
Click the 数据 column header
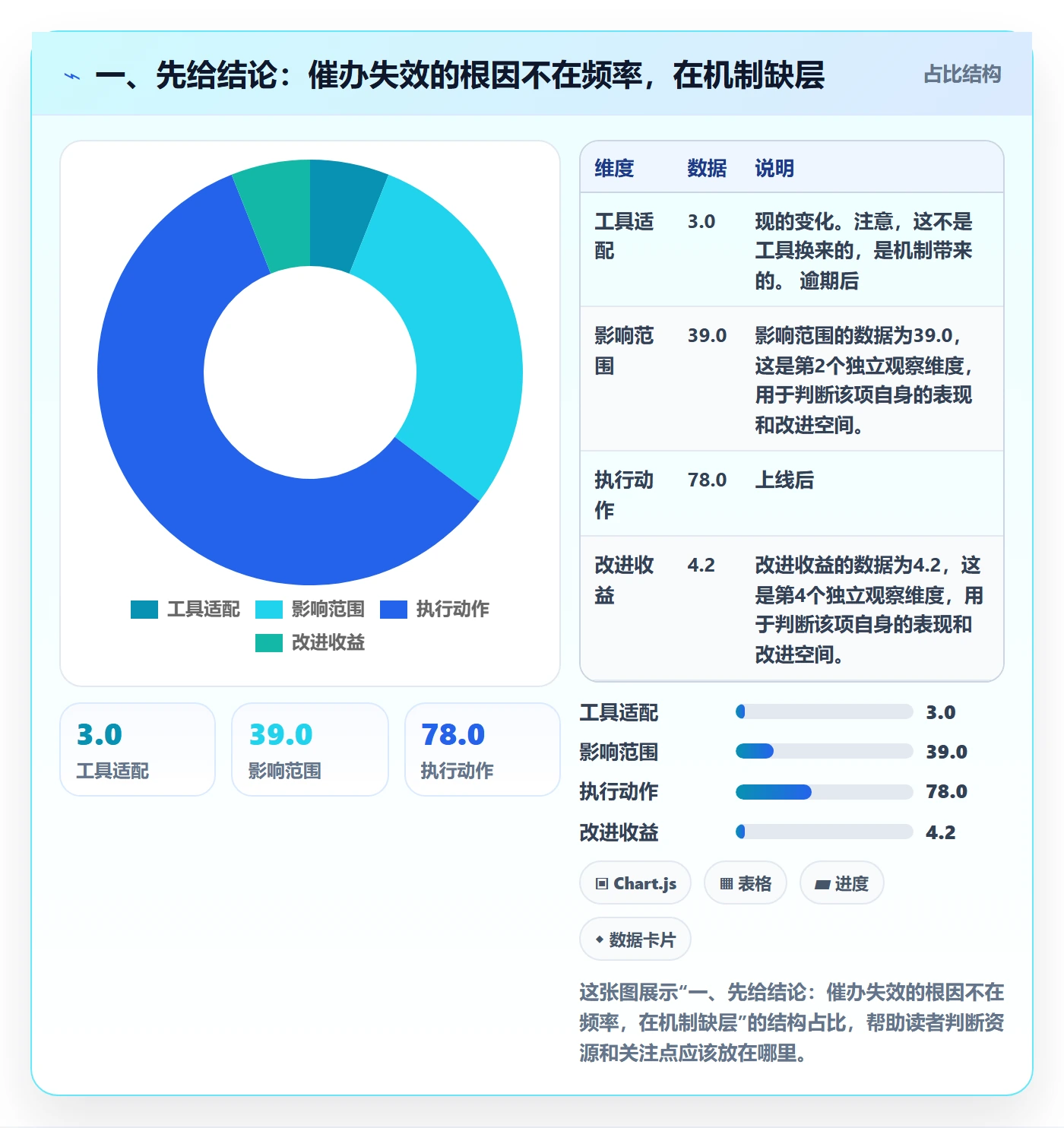[707, 168]
